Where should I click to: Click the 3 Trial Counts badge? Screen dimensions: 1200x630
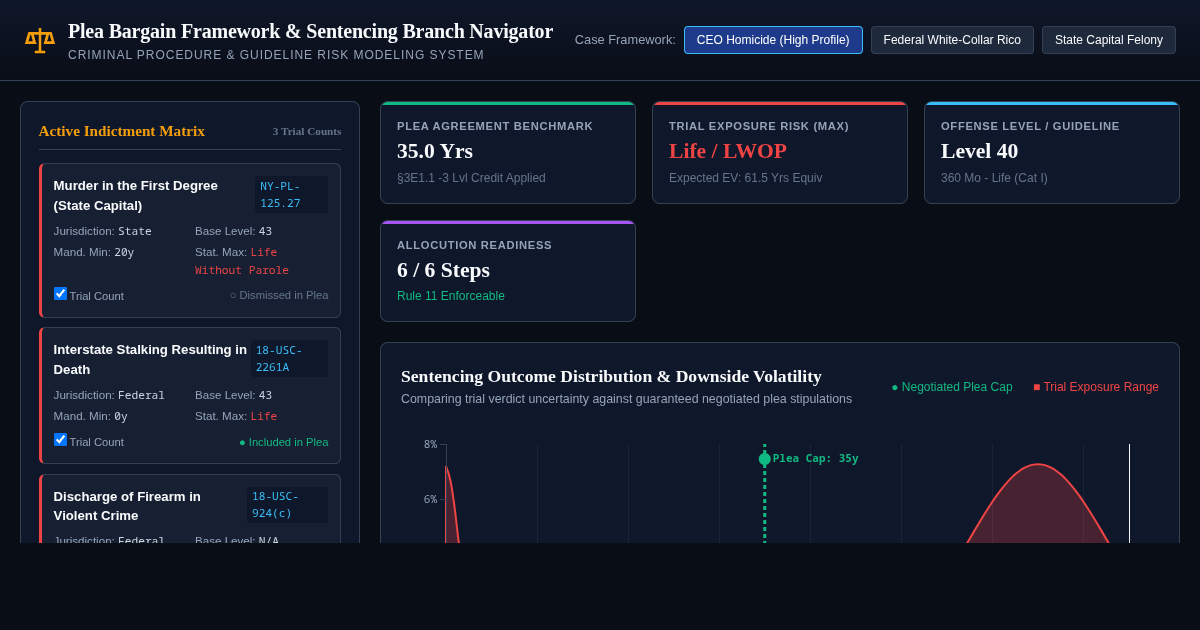point(307,131)
